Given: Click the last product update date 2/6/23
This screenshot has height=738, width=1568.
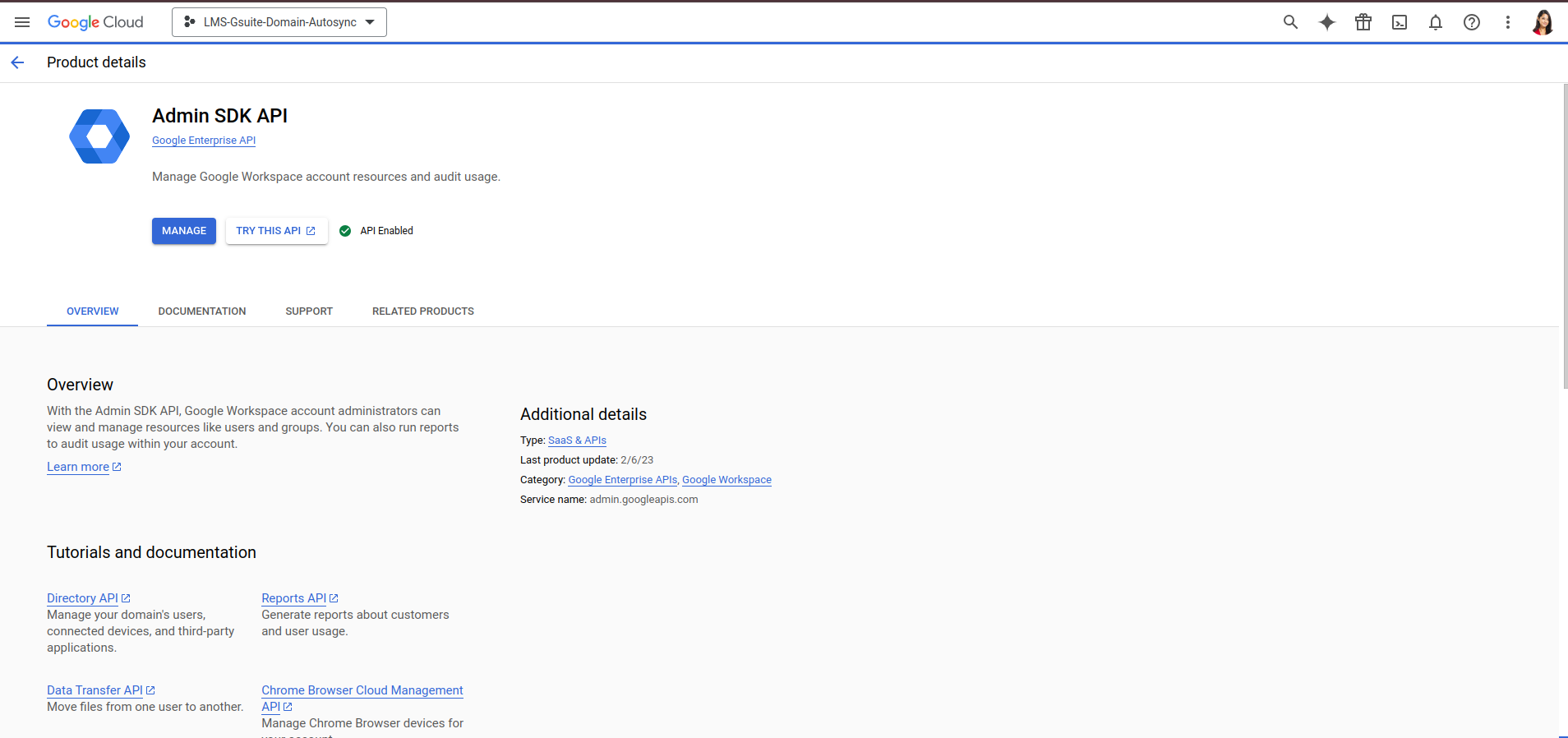Looking at the screenshot, I should click(x=637, y=460).
